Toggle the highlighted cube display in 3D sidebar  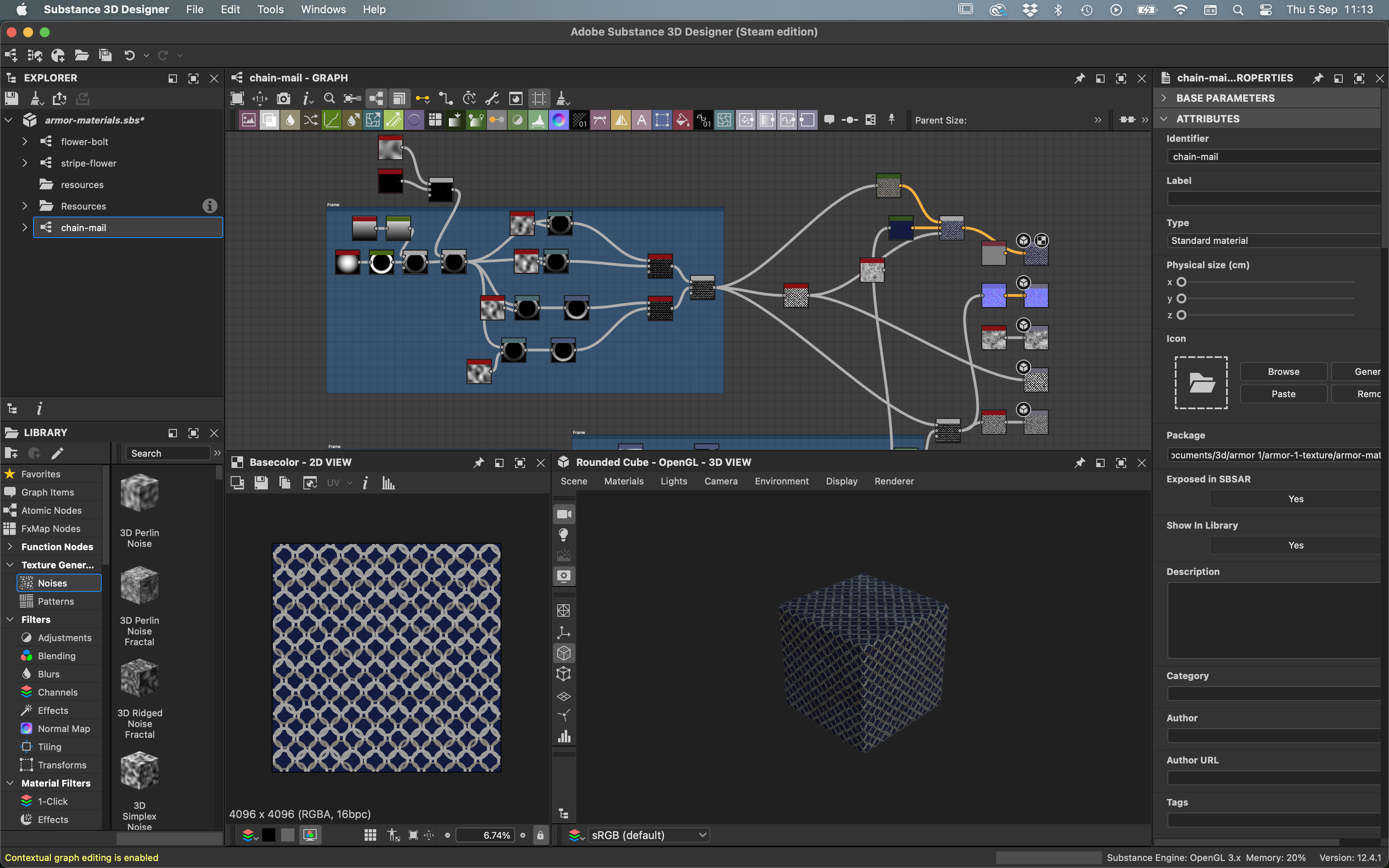563,653
